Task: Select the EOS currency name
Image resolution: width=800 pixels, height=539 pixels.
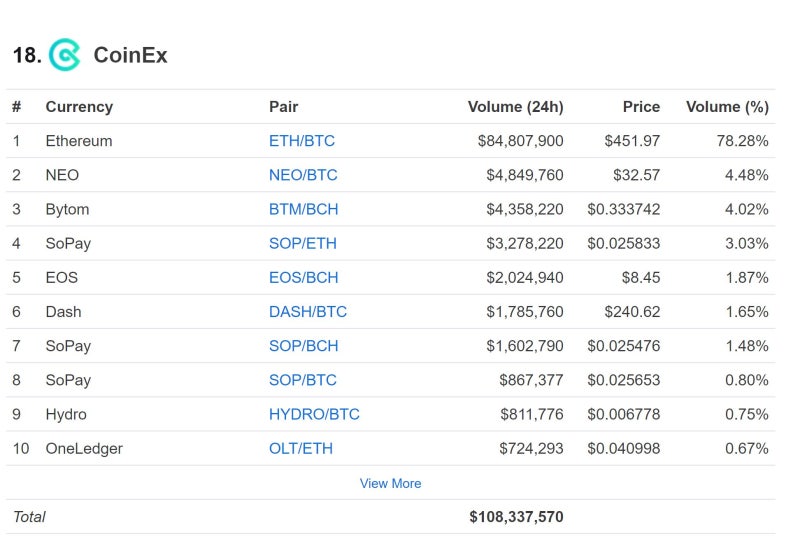Action: point(62,278)
